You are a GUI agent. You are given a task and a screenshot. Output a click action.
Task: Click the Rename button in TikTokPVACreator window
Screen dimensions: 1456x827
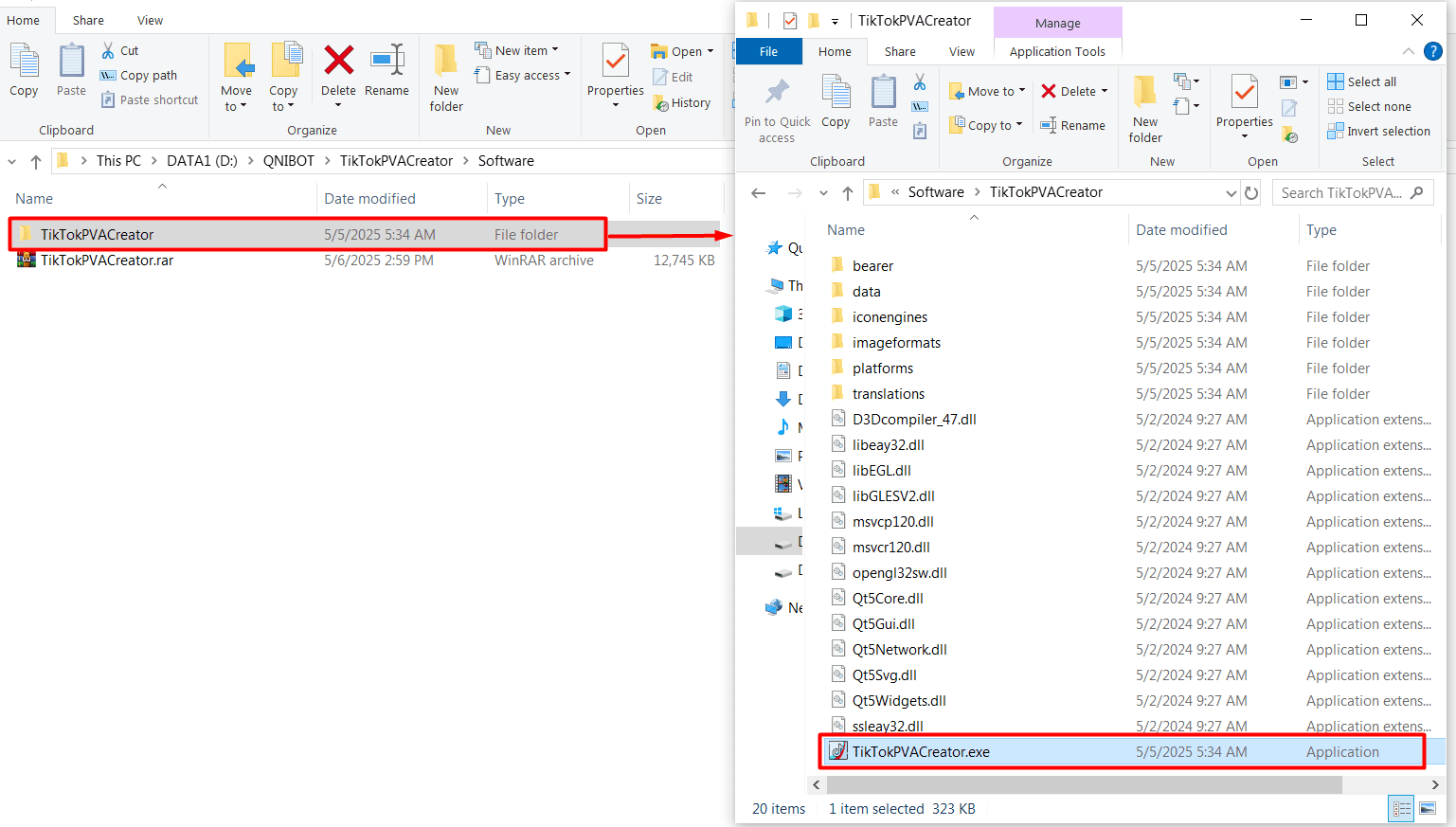pyautogui.click(x=1073, y=125)
